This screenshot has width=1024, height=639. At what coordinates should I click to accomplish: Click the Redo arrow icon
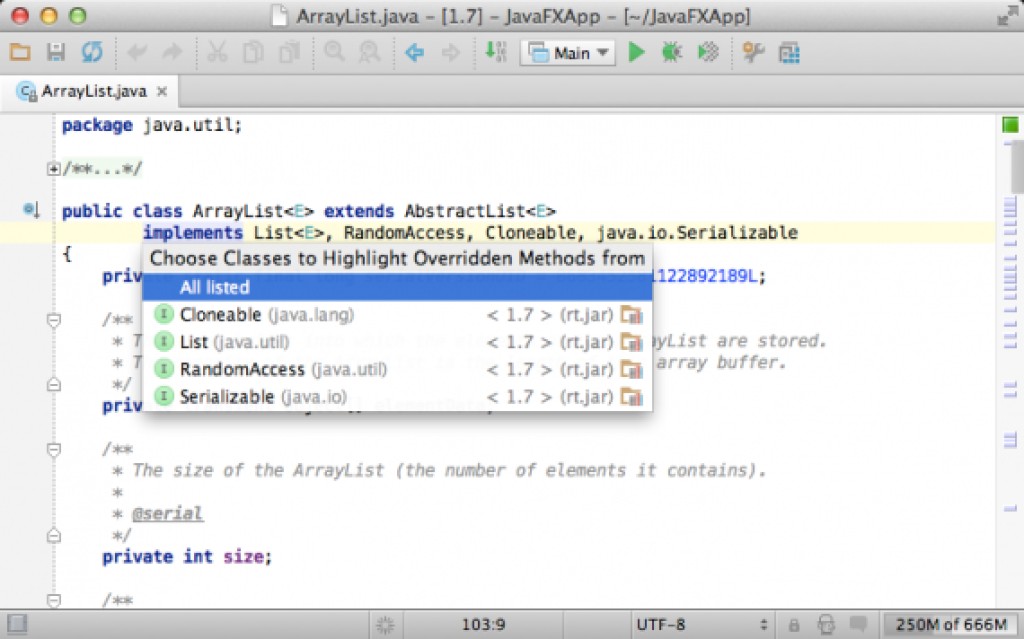(x=172, y=52)
